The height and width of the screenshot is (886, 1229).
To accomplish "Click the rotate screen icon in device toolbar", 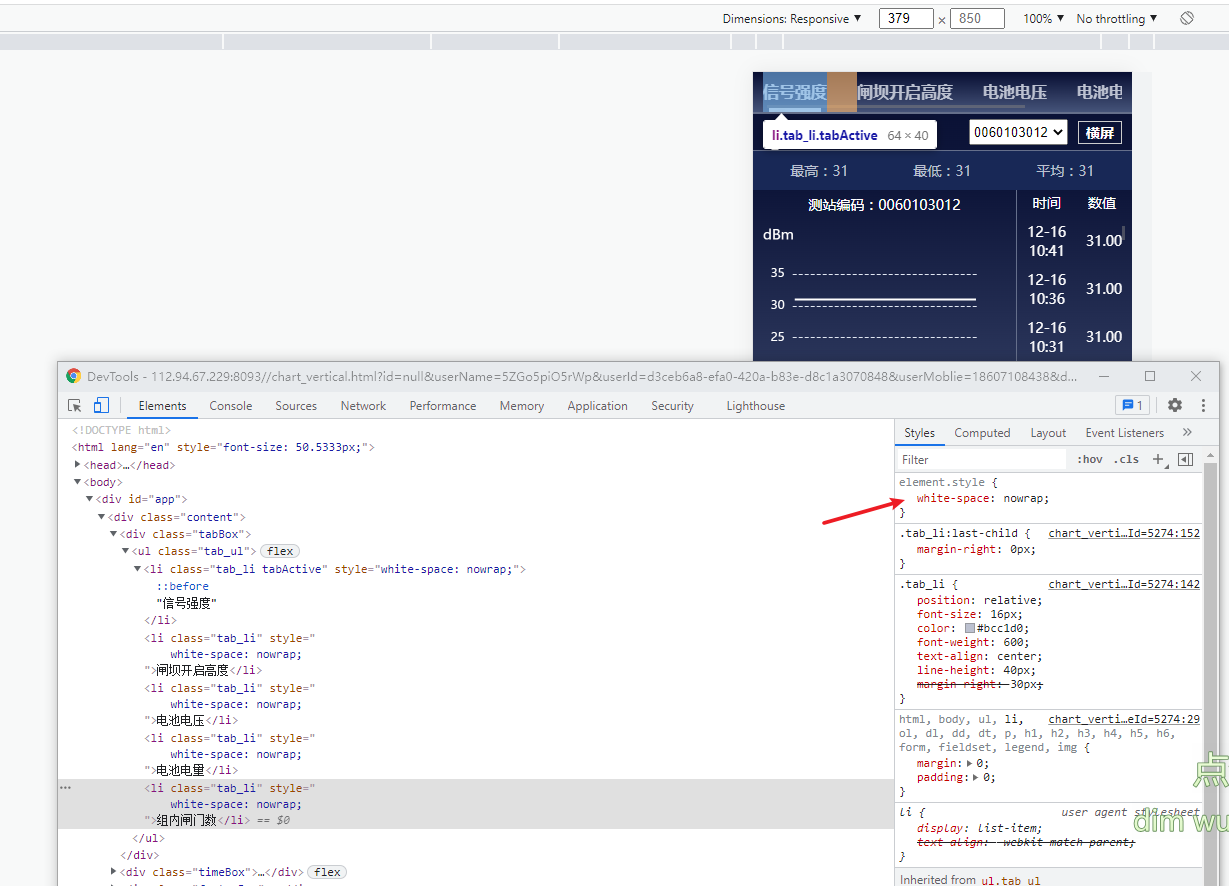I will [x=1187, y=18].
